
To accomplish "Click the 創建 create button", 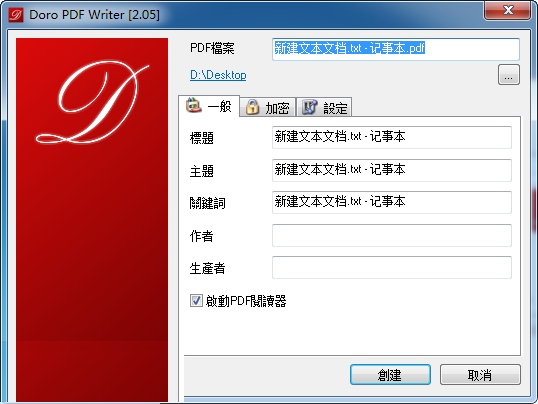I will [x=390, y=374].
